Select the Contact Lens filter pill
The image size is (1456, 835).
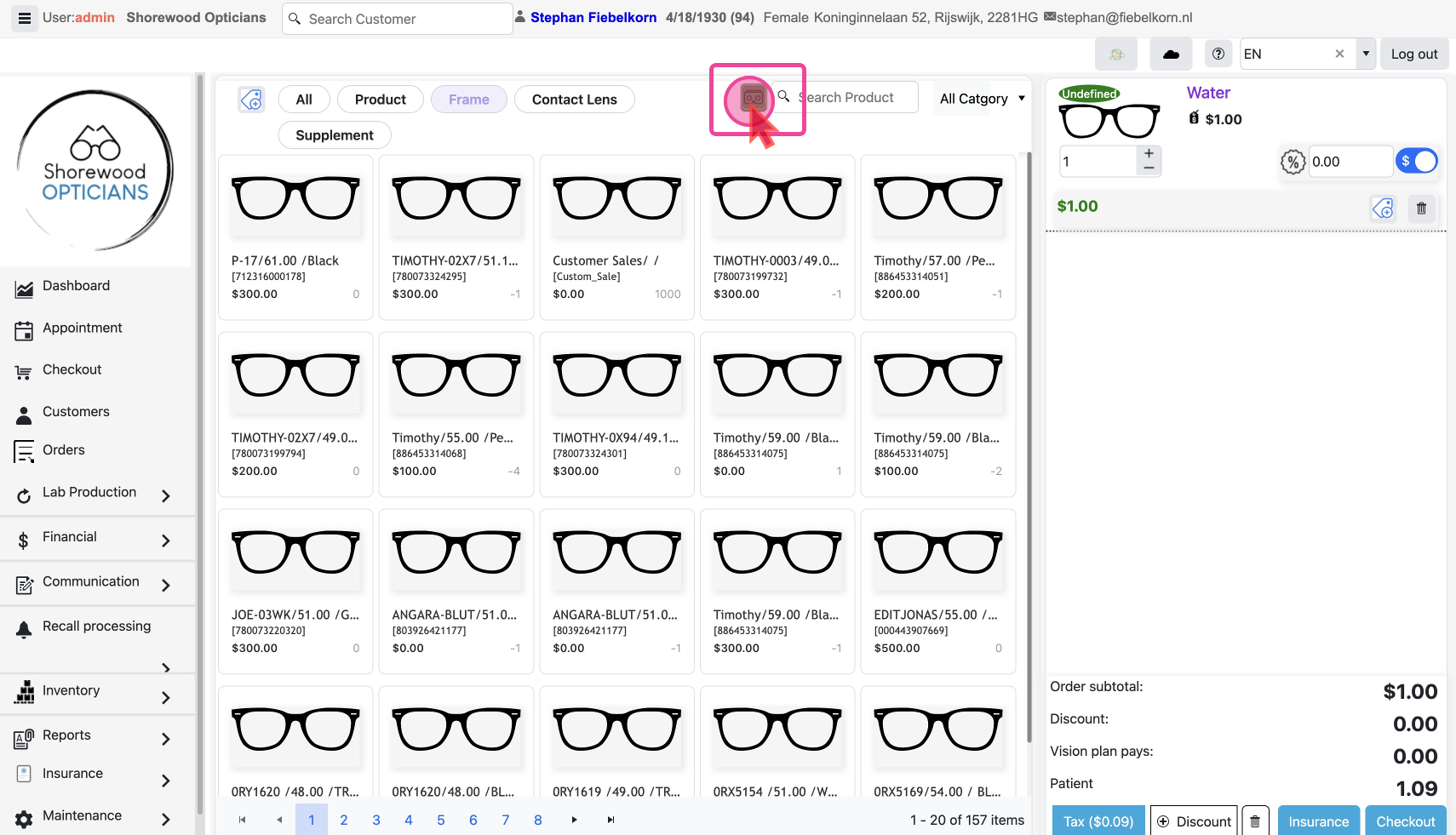click(x=574, y=100)
